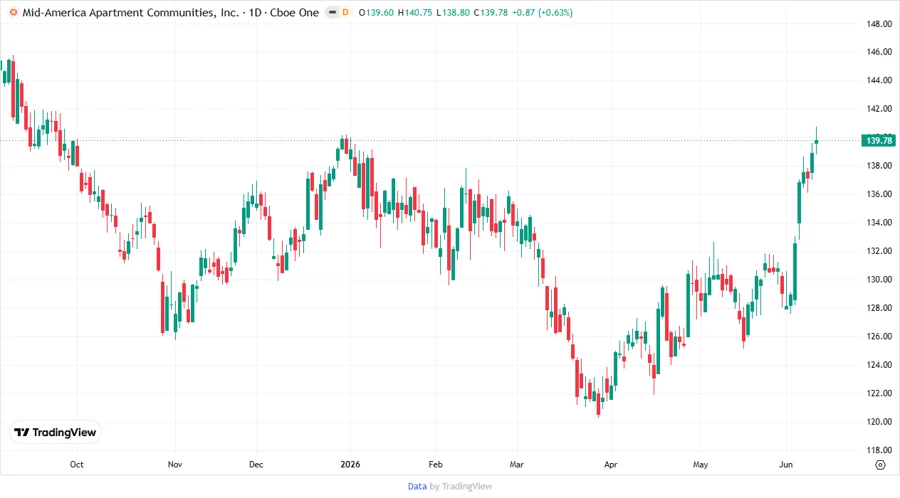Click the change value +0.87 (+0.63%)
The width and height of the screenshot is (900, 498).
click(542, 13)
